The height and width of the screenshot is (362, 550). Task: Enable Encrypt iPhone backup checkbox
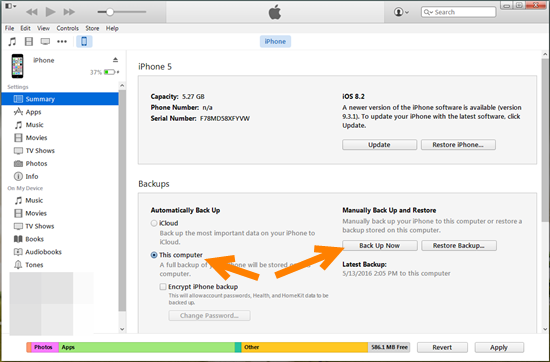pyautogui.click(x=163, y=287)
